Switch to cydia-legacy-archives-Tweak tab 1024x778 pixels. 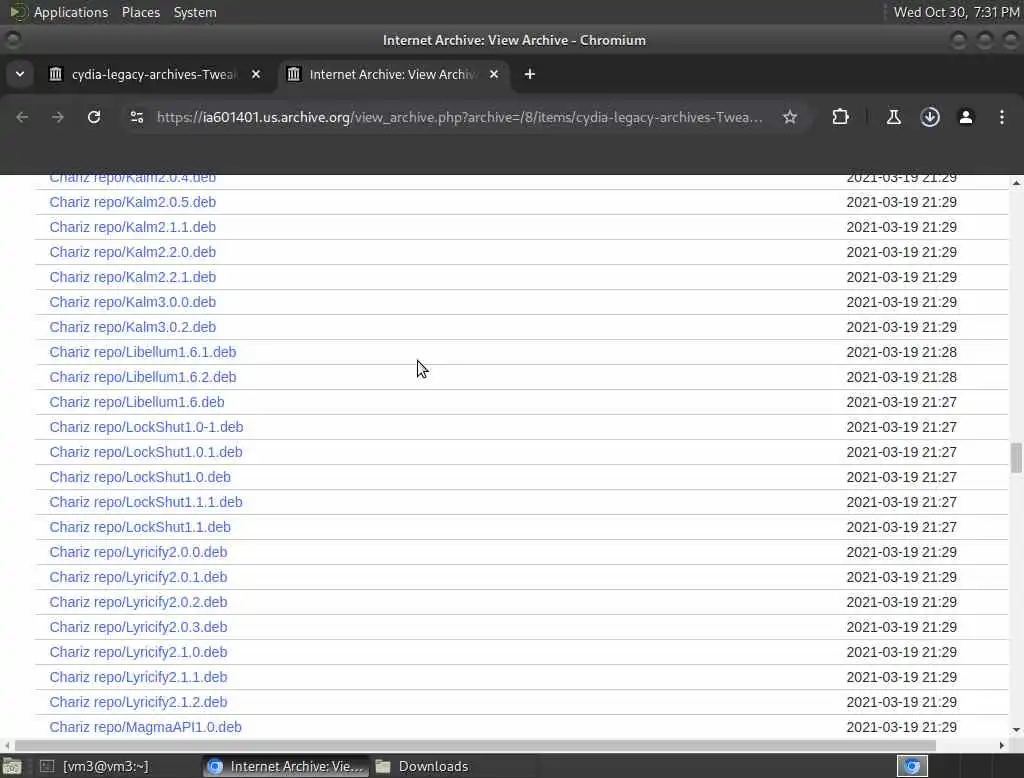pos(154,74)
